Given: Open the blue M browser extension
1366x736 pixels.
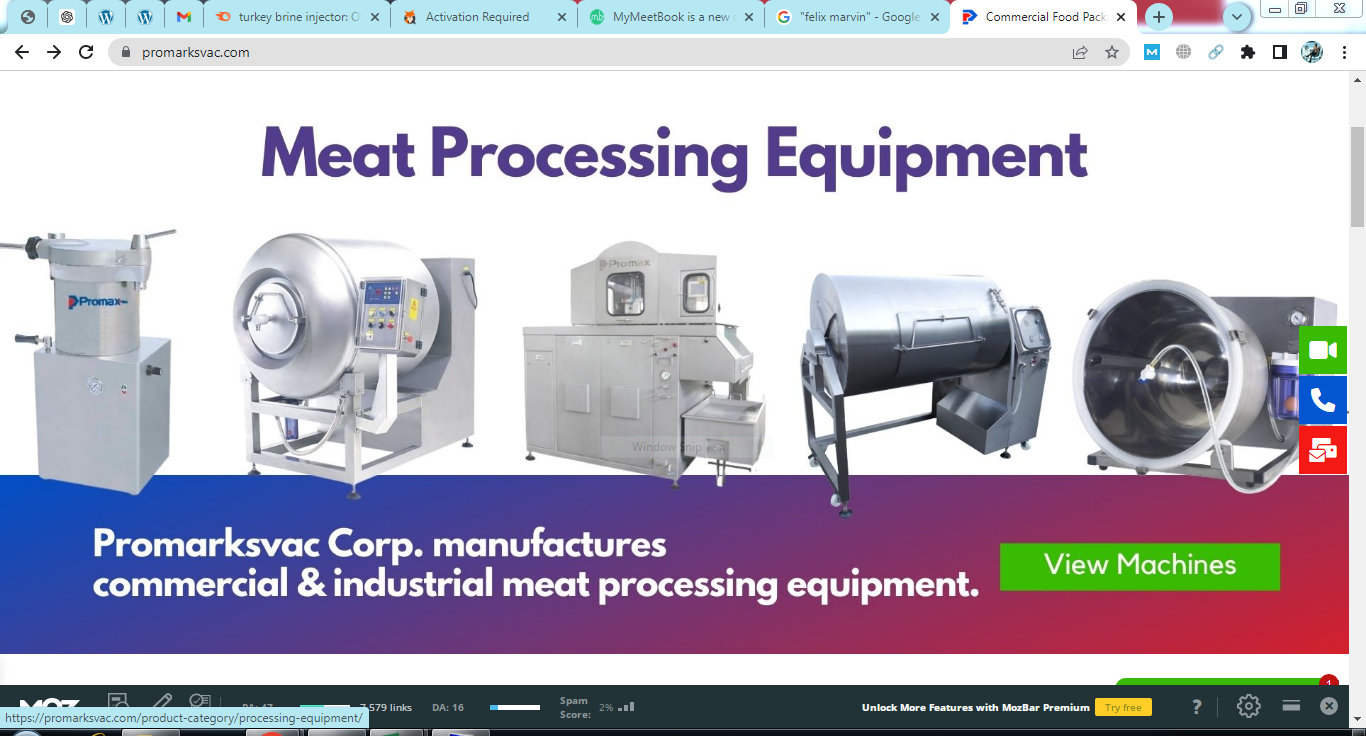Looking at the screenshot, I should pos(1152,52).
